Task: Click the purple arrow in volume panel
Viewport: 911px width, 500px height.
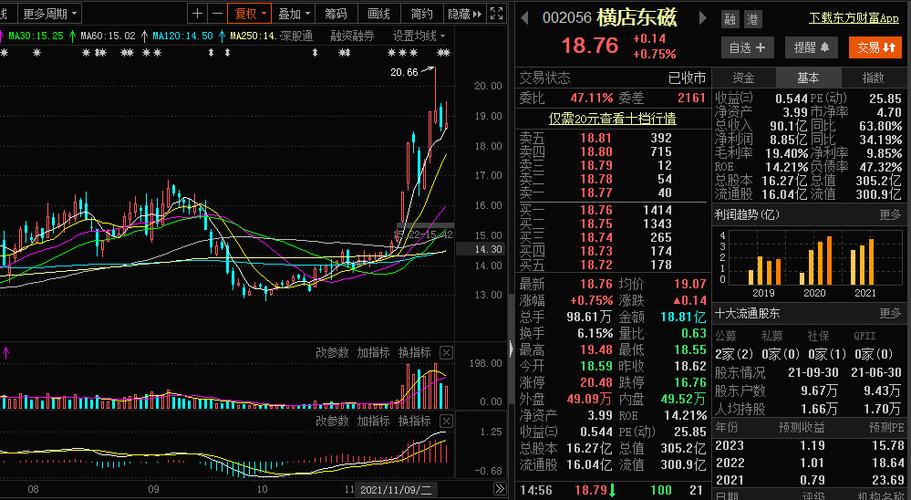Action: click(x=6, y=352)
